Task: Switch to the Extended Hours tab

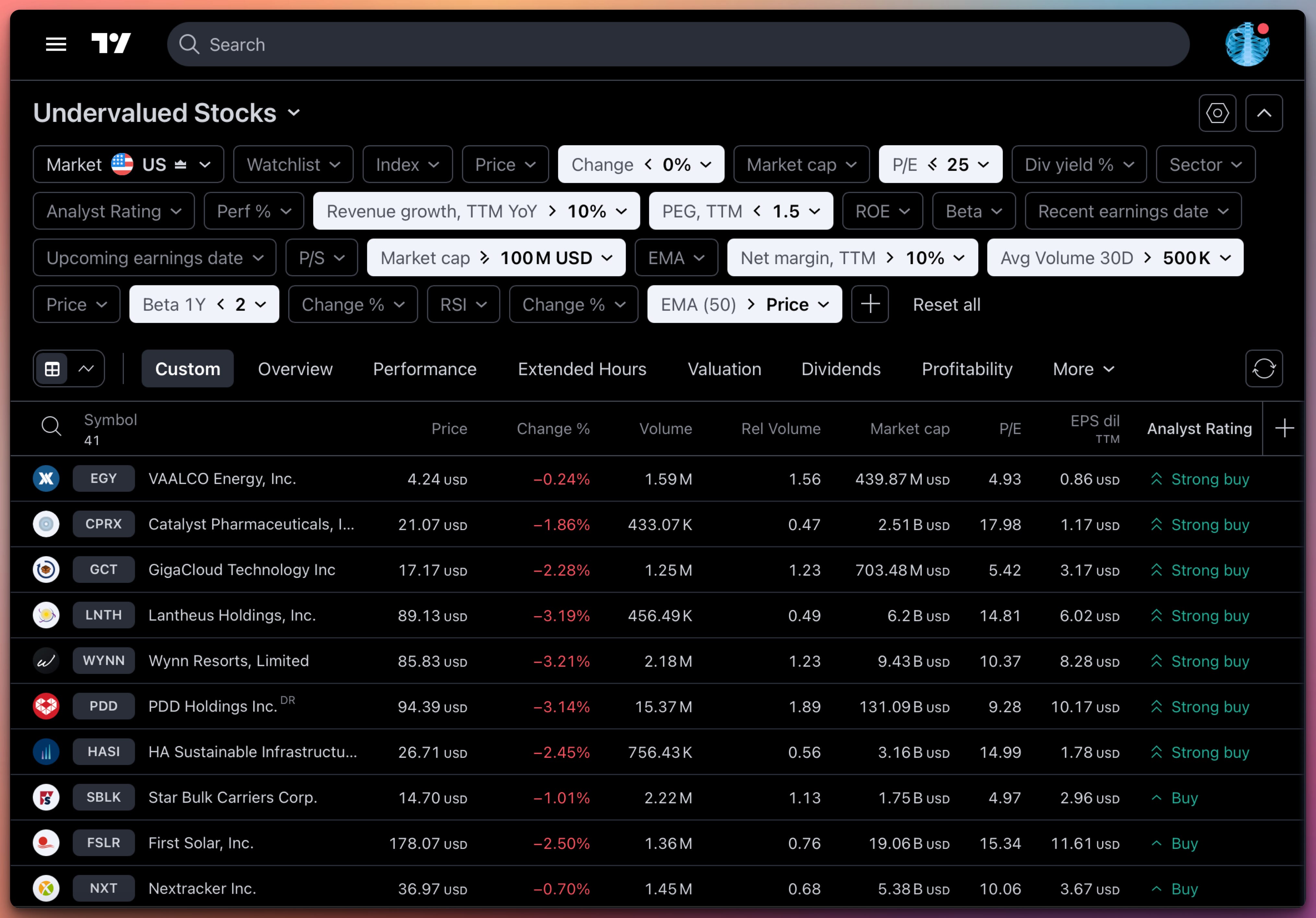Action: pos(582,369)
